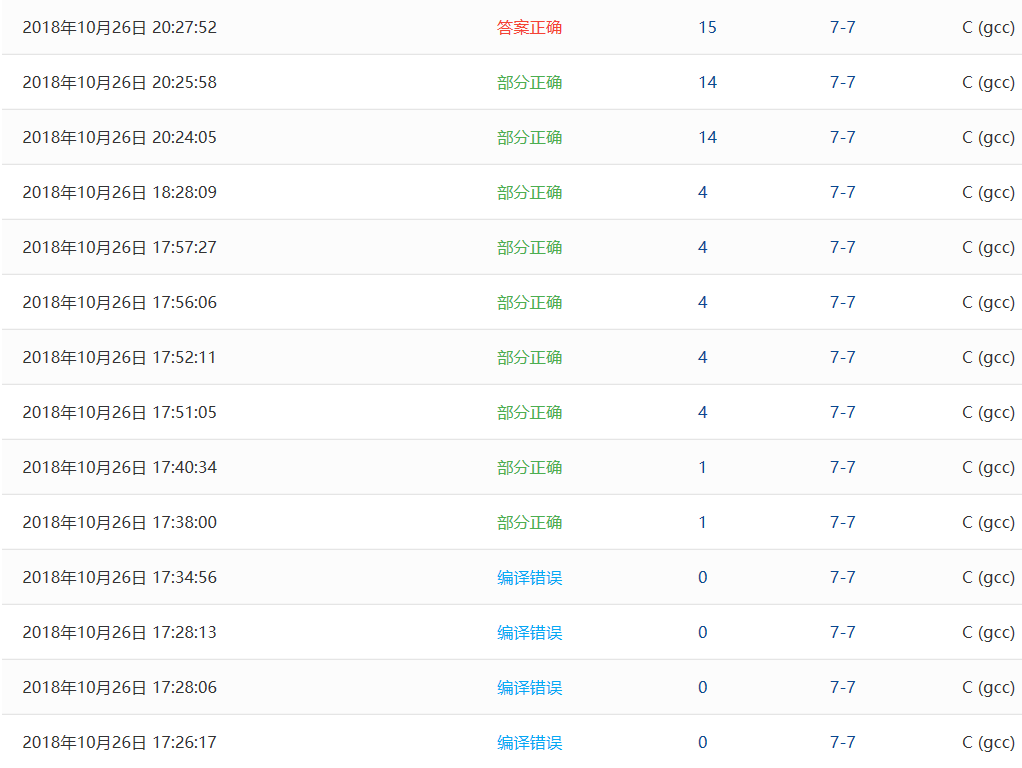Open problem 7-7 for the 20:24:05 submission

842,138
